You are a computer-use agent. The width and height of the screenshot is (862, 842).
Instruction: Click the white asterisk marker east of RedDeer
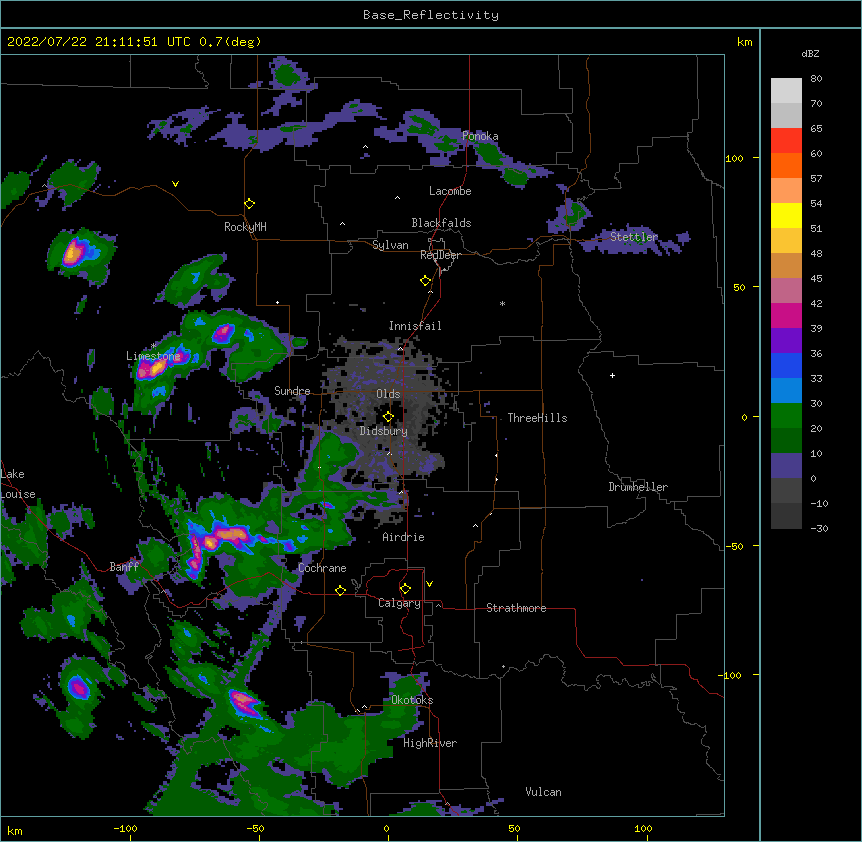(x=502, y=303)
